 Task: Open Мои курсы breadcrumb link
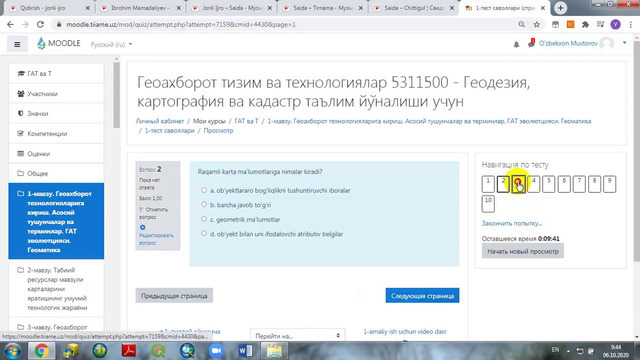click(209, 121)
